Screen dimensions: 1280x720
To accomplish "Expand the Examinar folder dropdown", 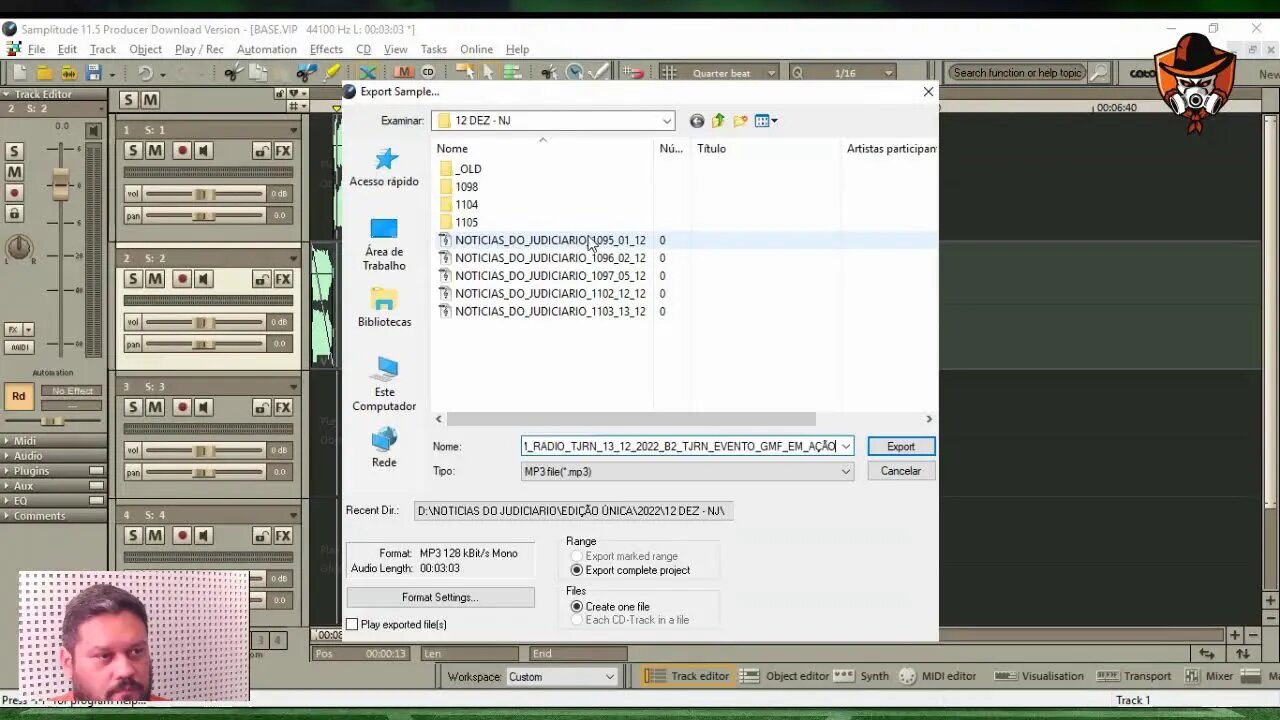I will (x=667, y=121).
